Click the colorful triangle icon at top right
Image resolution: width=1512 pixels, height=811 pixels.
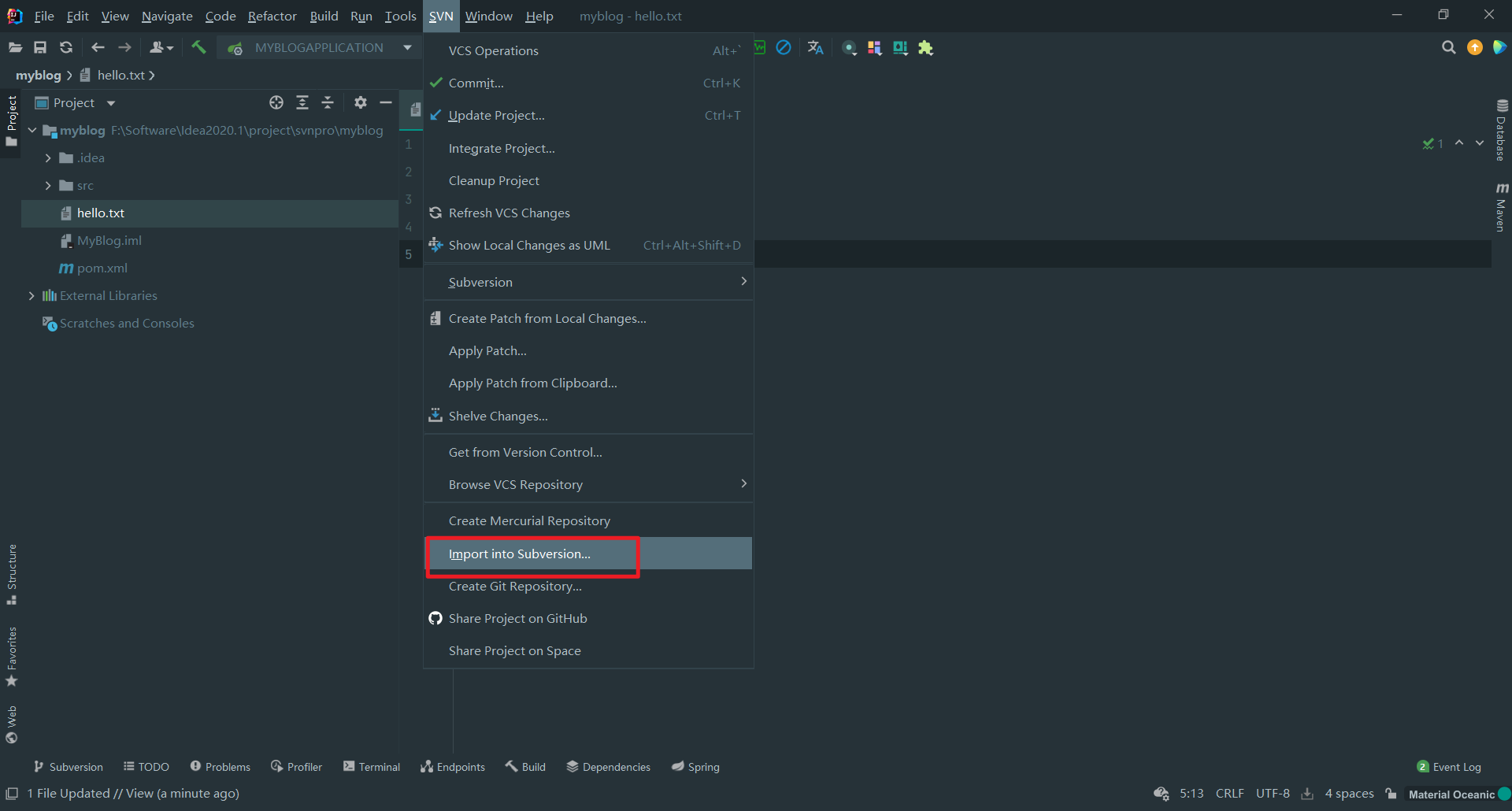tap(1499, 48)
